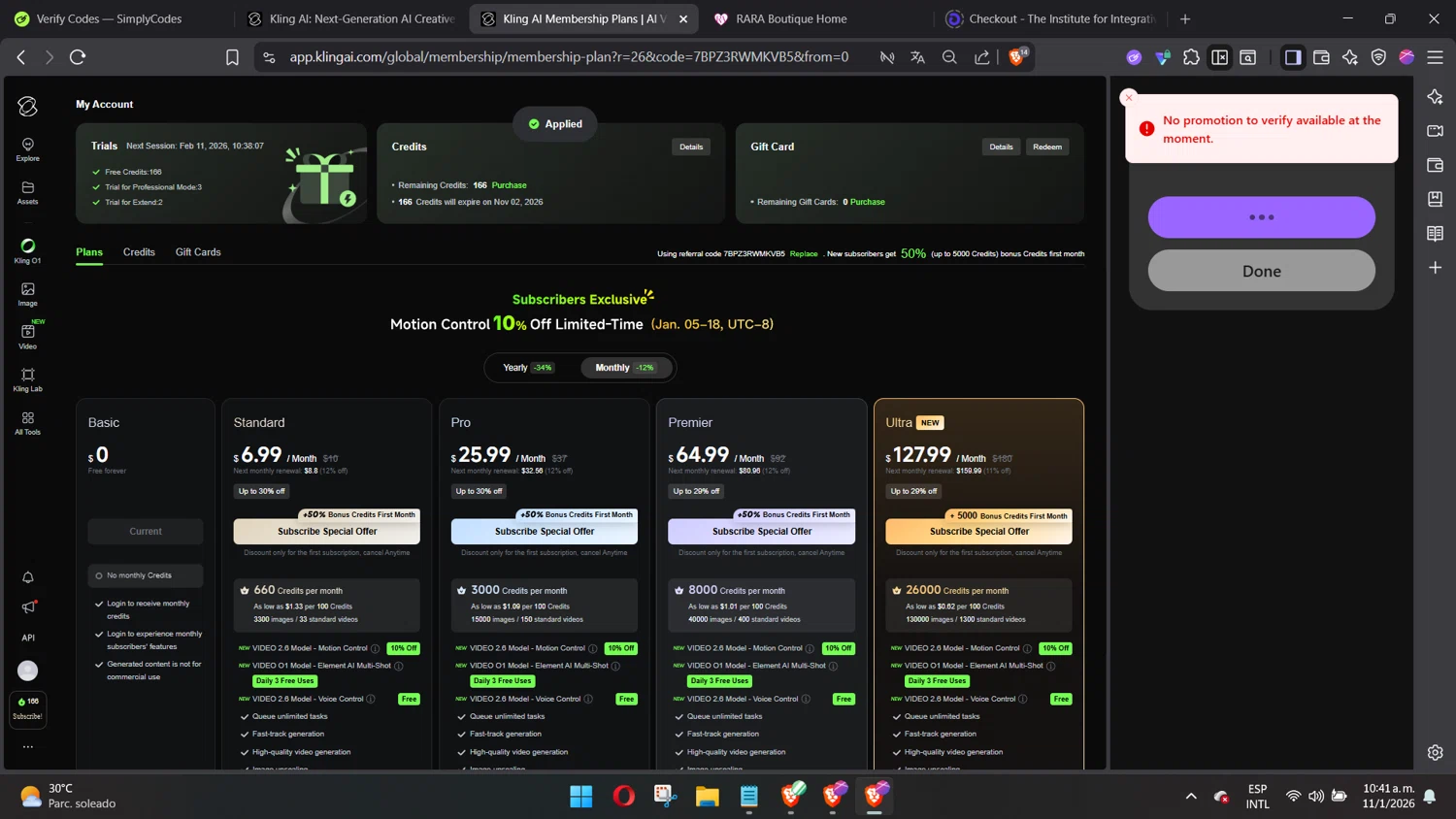Image resolution: width=1456 pixels, height=819 pixels.
Task: Reload the current page
Action: point(78,57)
